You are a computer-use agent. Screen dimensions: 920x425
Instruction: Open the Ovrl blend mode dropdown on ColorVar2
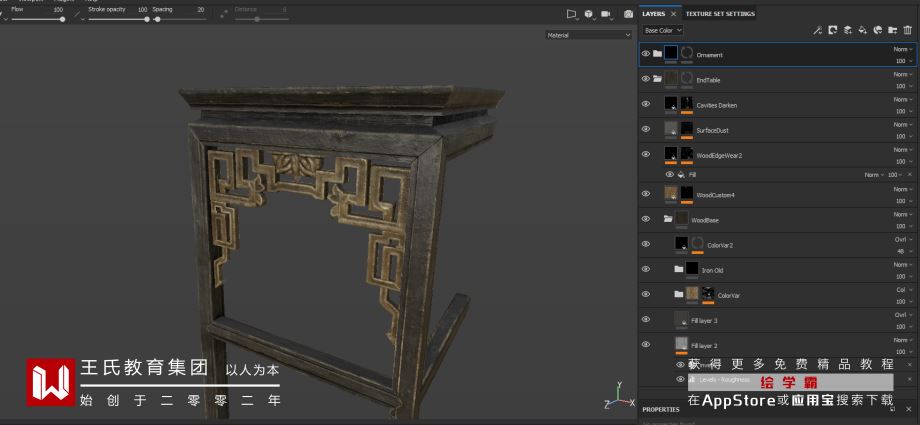tap(903, 240)
